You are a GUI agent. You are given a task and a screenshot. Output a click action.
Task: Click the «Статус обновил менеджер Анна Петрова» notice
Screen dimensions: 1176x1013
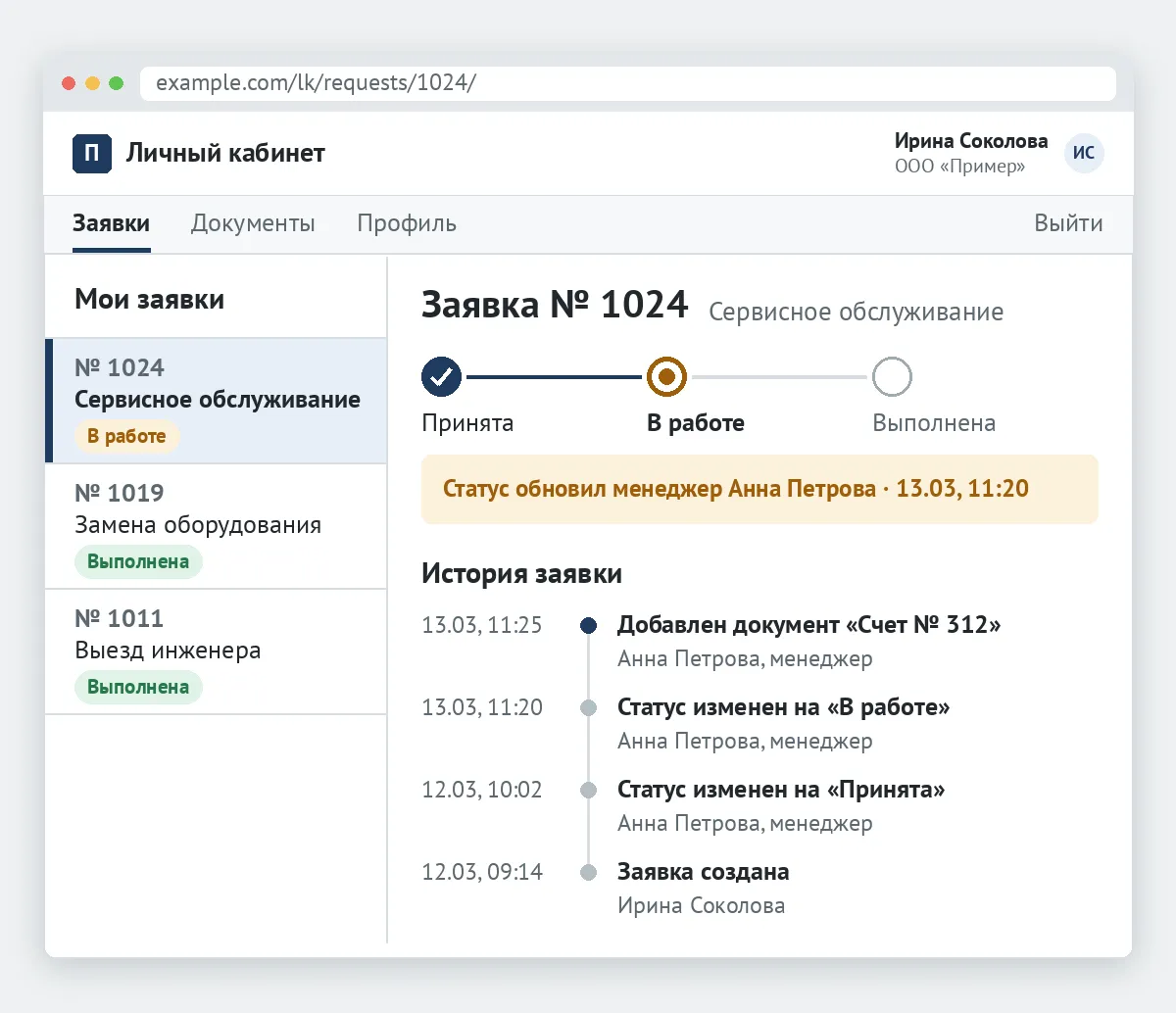coord(759,489)
